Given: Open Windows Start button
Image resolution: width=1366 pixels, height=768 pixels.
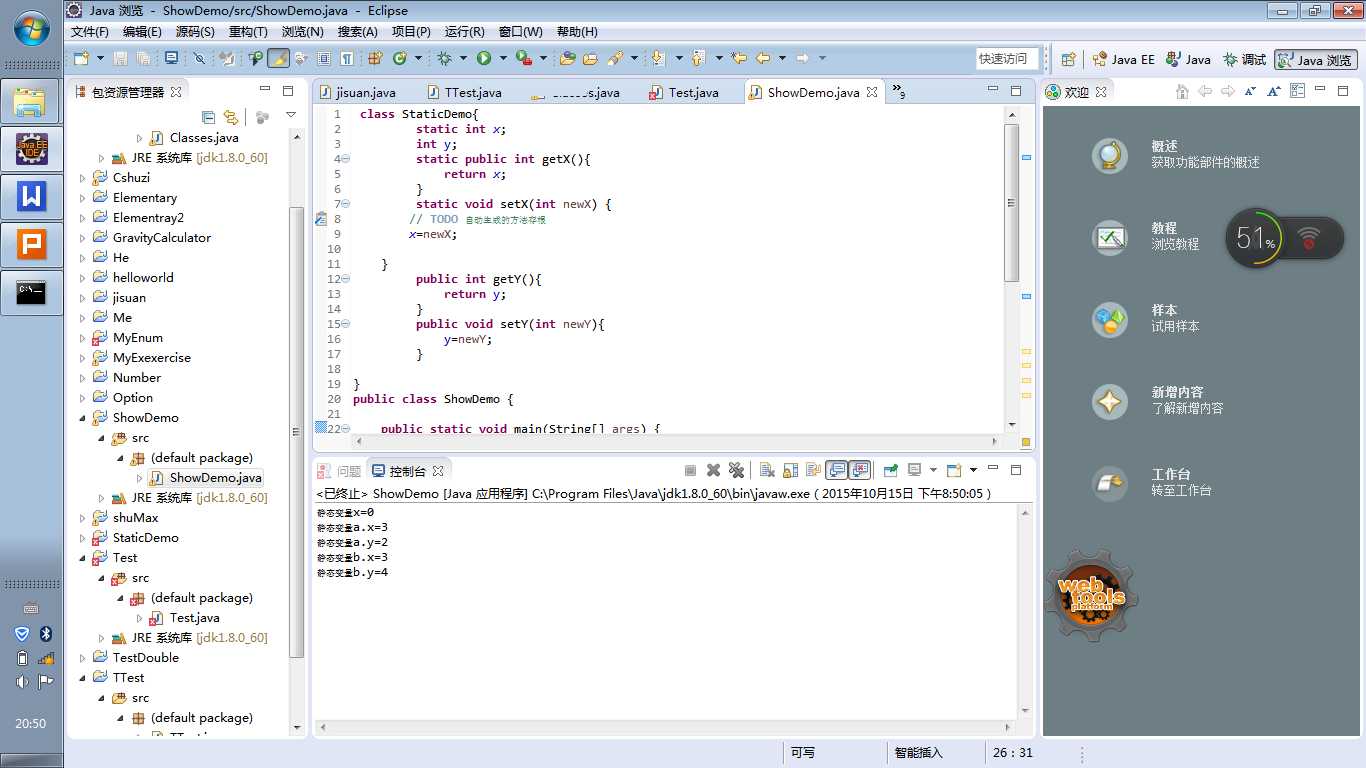Looking at the screenshot, I should [x=32, y=27].
